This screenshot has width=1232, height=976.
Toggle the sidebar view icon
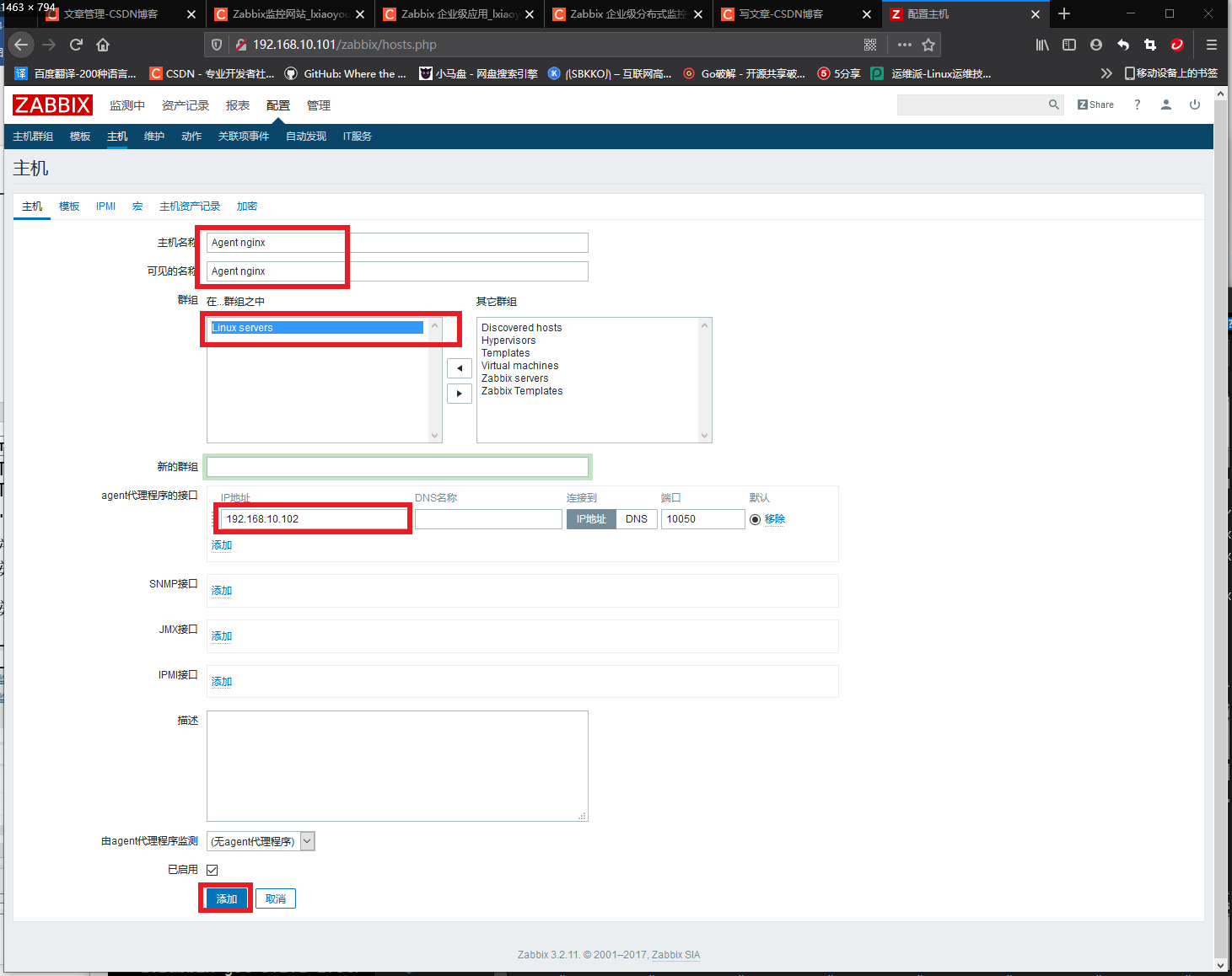[x=1069, y=45]
